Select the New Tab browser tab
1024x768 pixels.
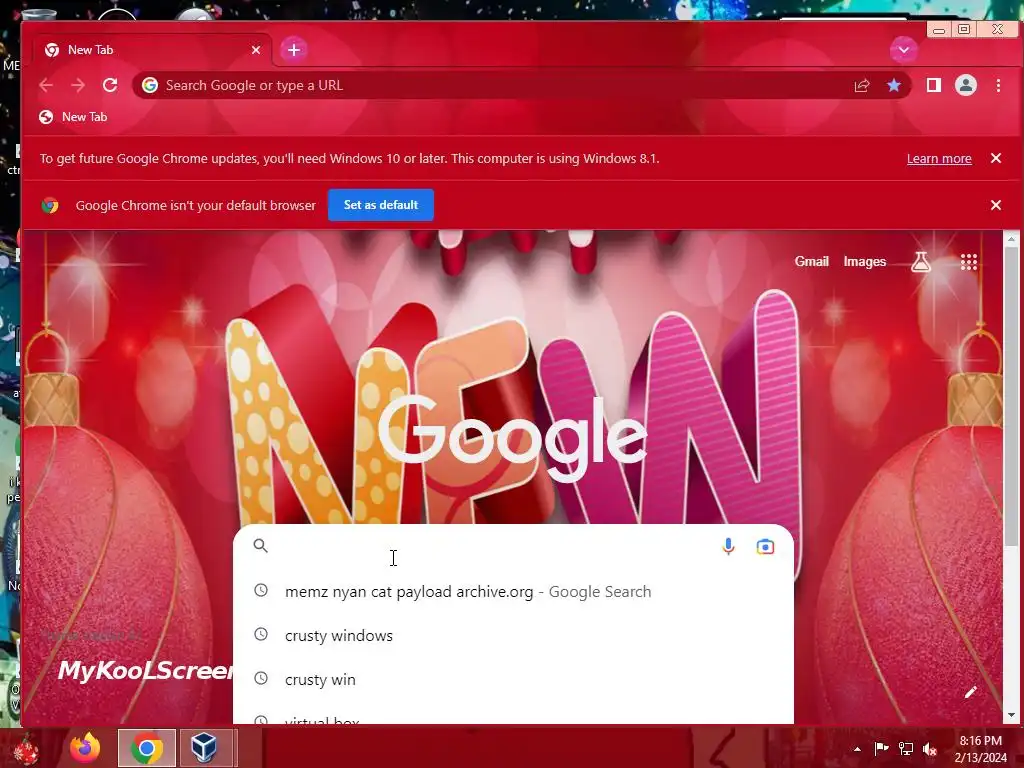153,50
